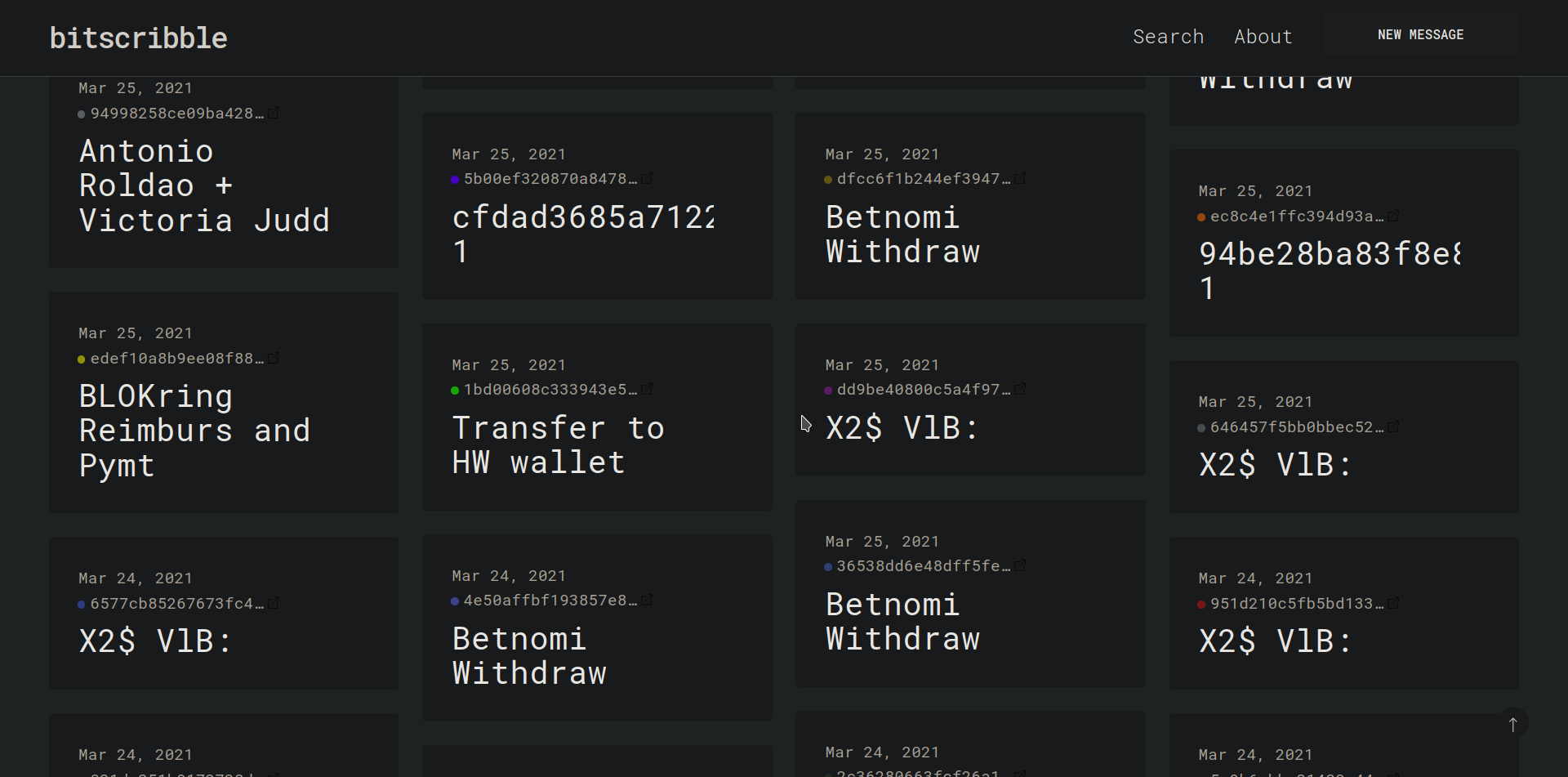The image size is (1568, 777).
Task: Click the orange dot next to ec8c4e1ffc394d93a
Action: coord(1201,217)
